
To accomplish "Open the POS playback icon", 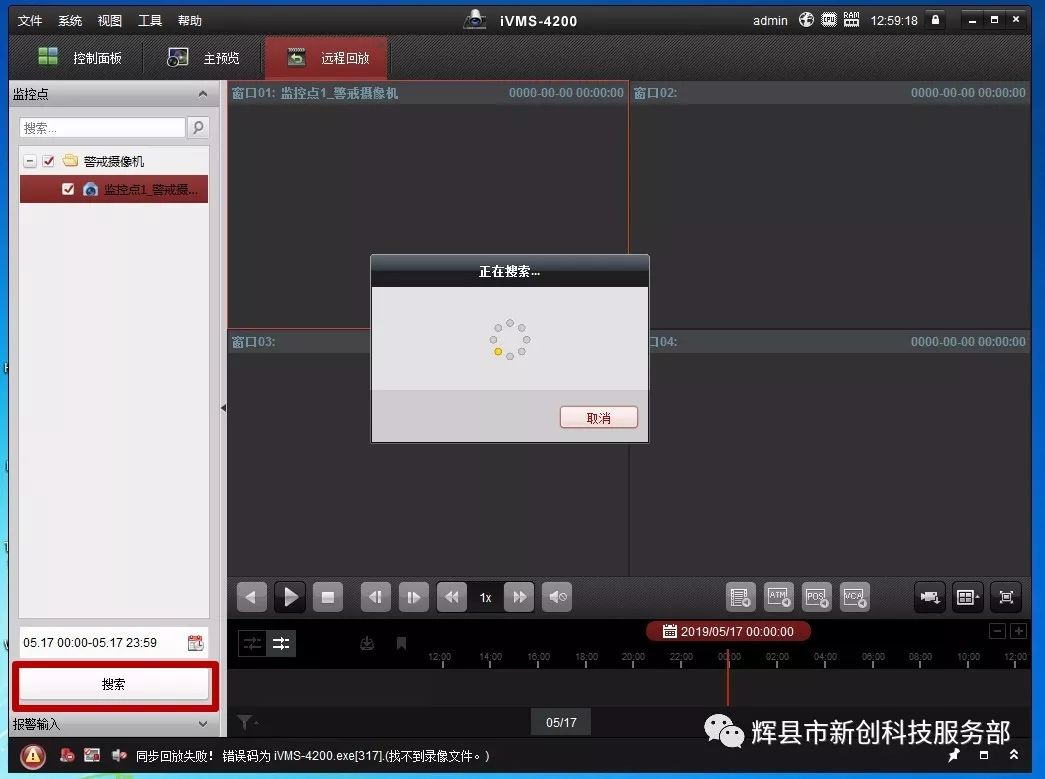I will click(816, 597).
